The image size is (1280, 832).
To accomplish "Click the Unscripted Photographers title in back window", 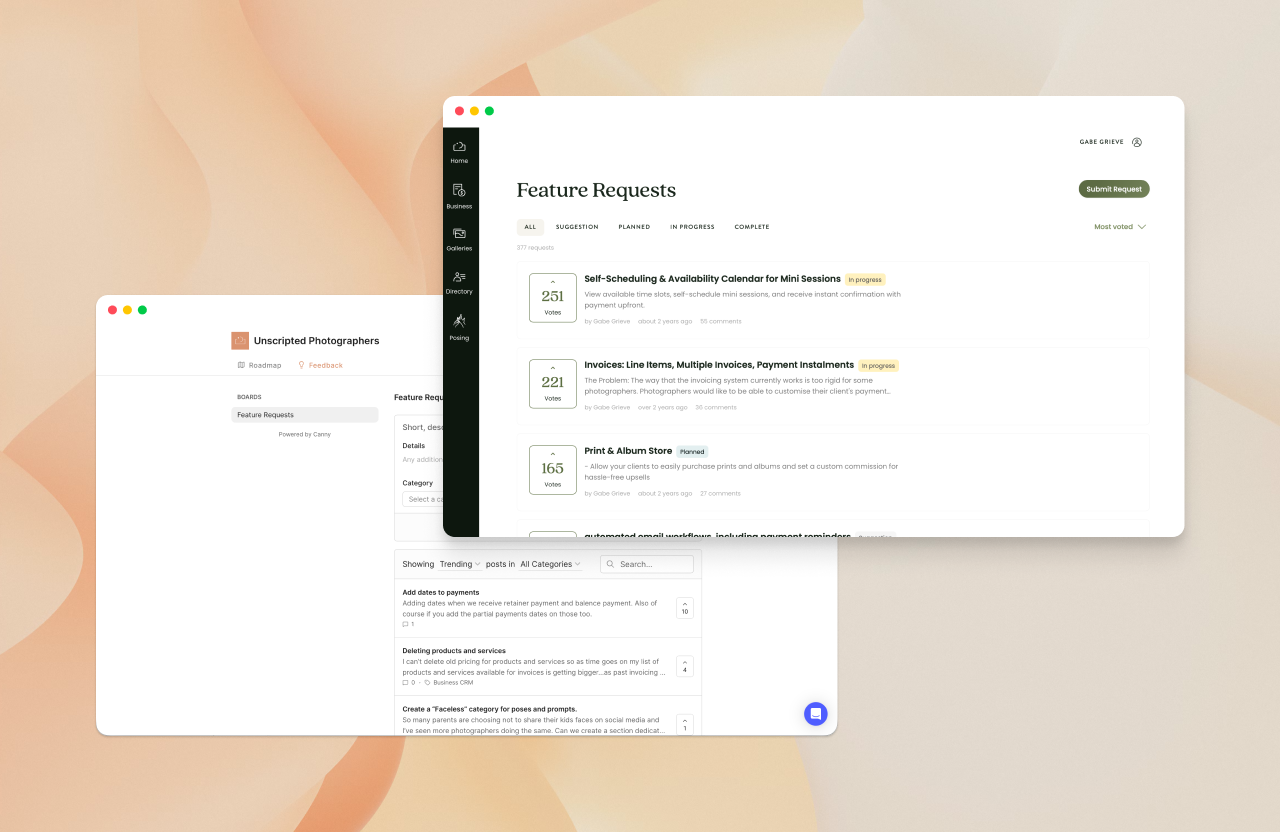I will 316,341.
